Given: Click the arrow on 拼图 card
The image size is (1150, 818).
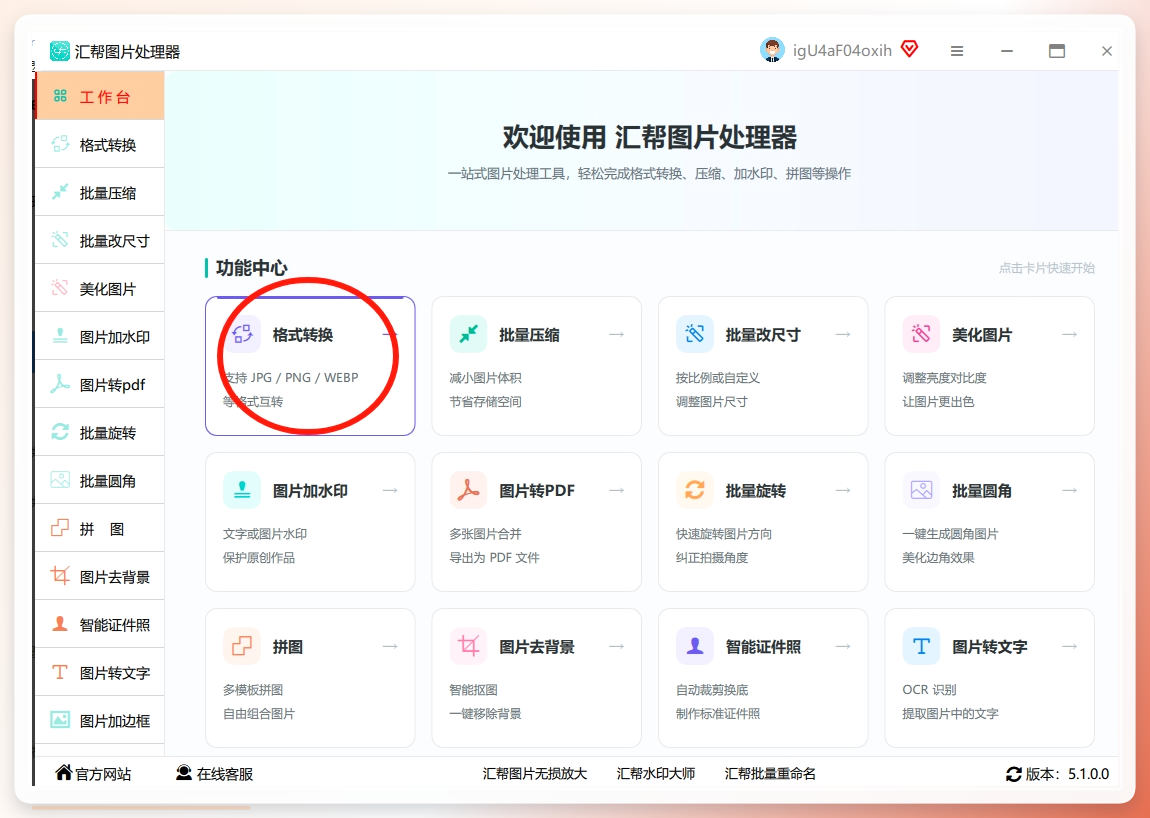Looking at the screenshot, I should [390, 646].
